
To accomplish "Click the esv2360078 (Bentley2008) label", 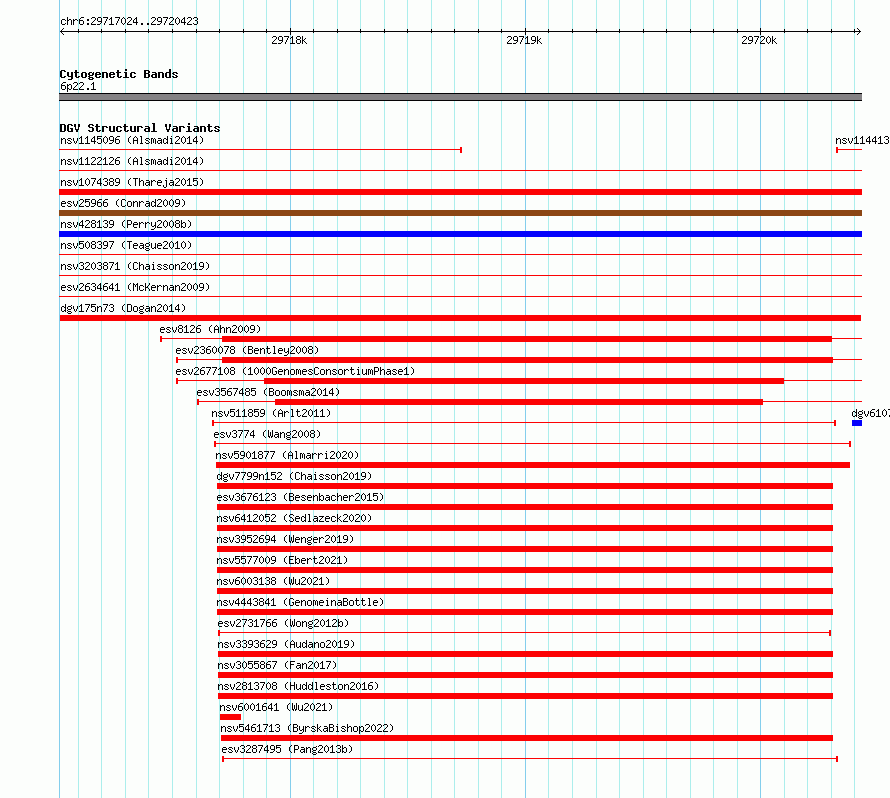I will point(247,350).
